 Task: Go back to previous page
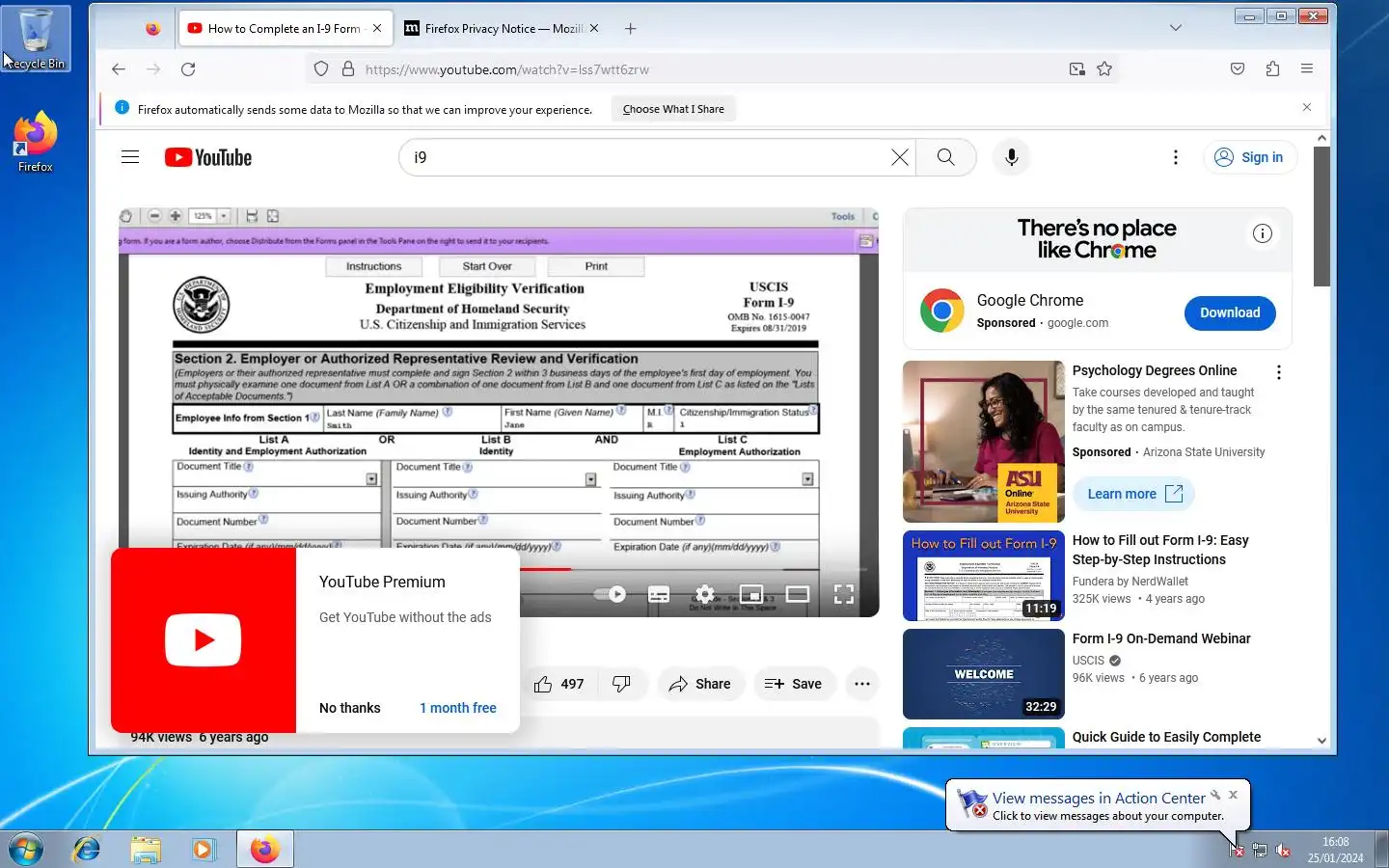[118, 68]
